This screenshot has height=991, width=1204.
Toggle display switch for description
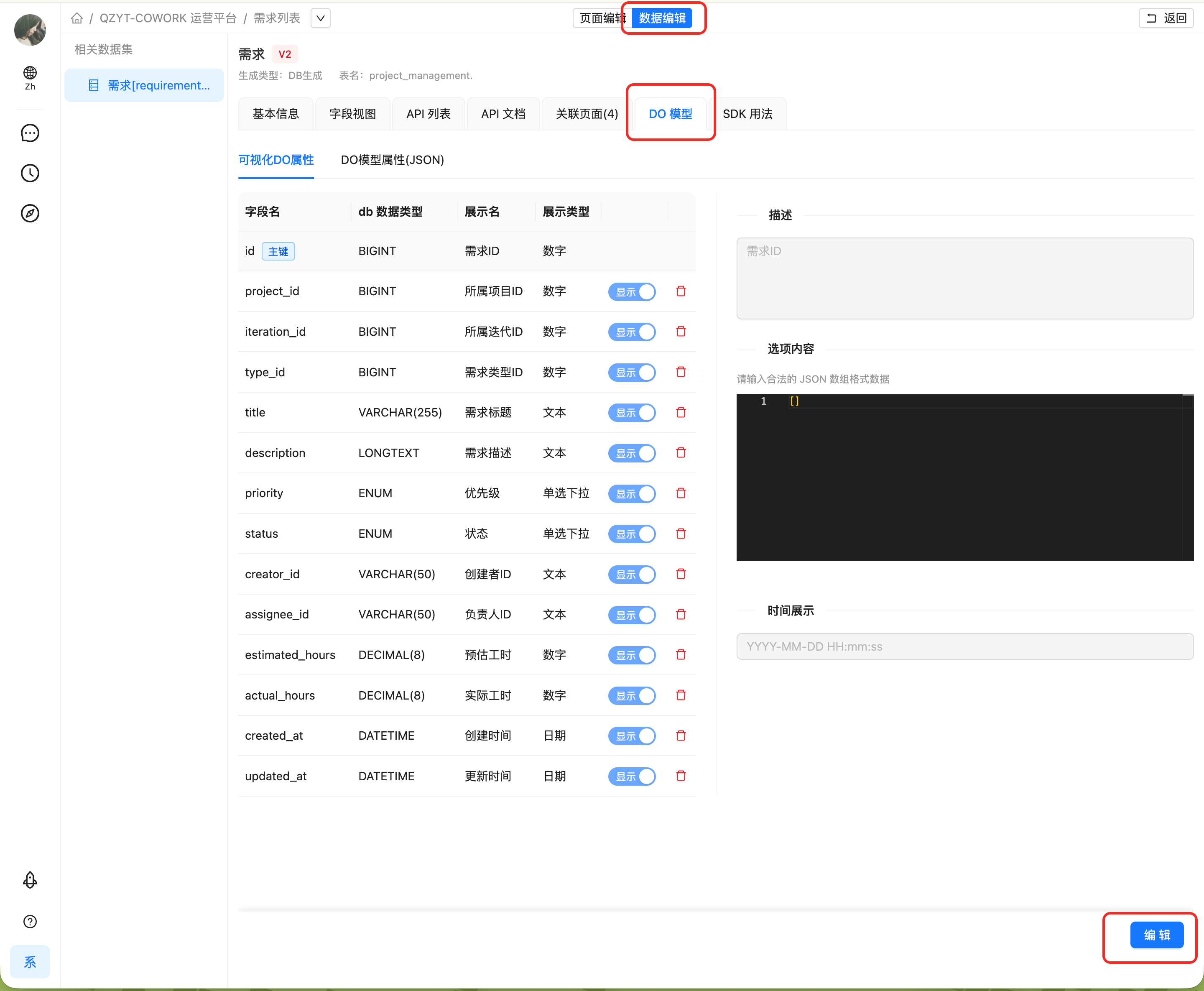pos(632,453)
